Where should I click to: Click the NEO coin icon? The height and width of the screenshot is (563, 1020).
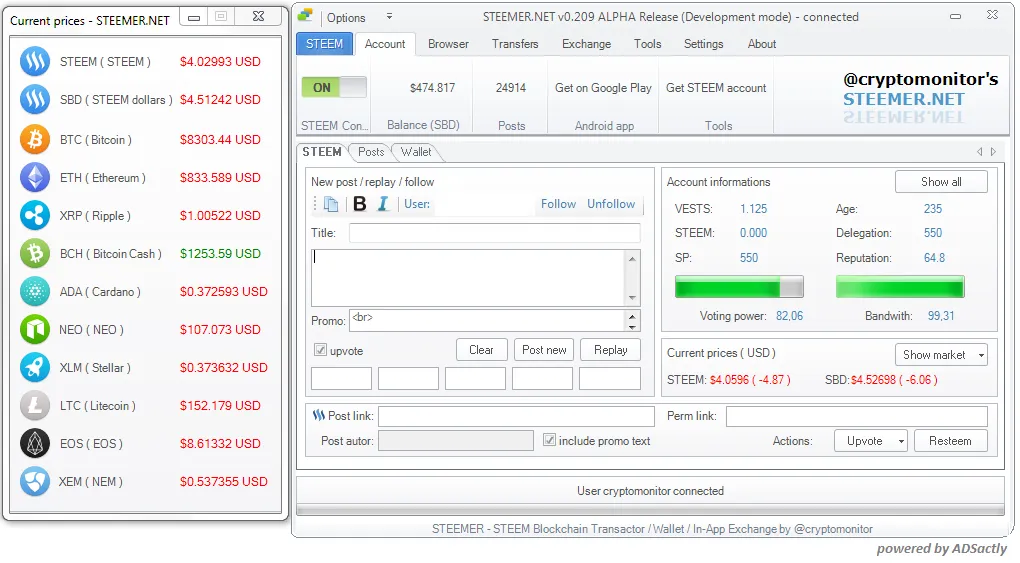pos(35,329)
